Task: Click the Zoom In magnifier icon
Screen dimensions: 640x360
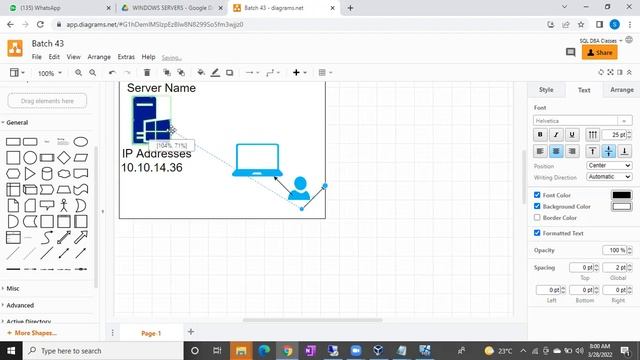Action: click(x=78, y=73)
